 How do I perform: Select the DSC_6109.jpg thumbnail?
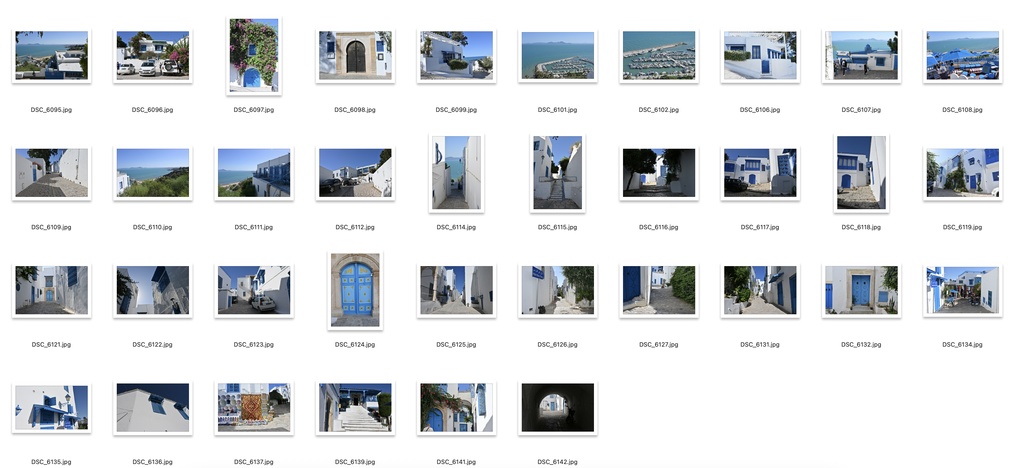[52, 173]
